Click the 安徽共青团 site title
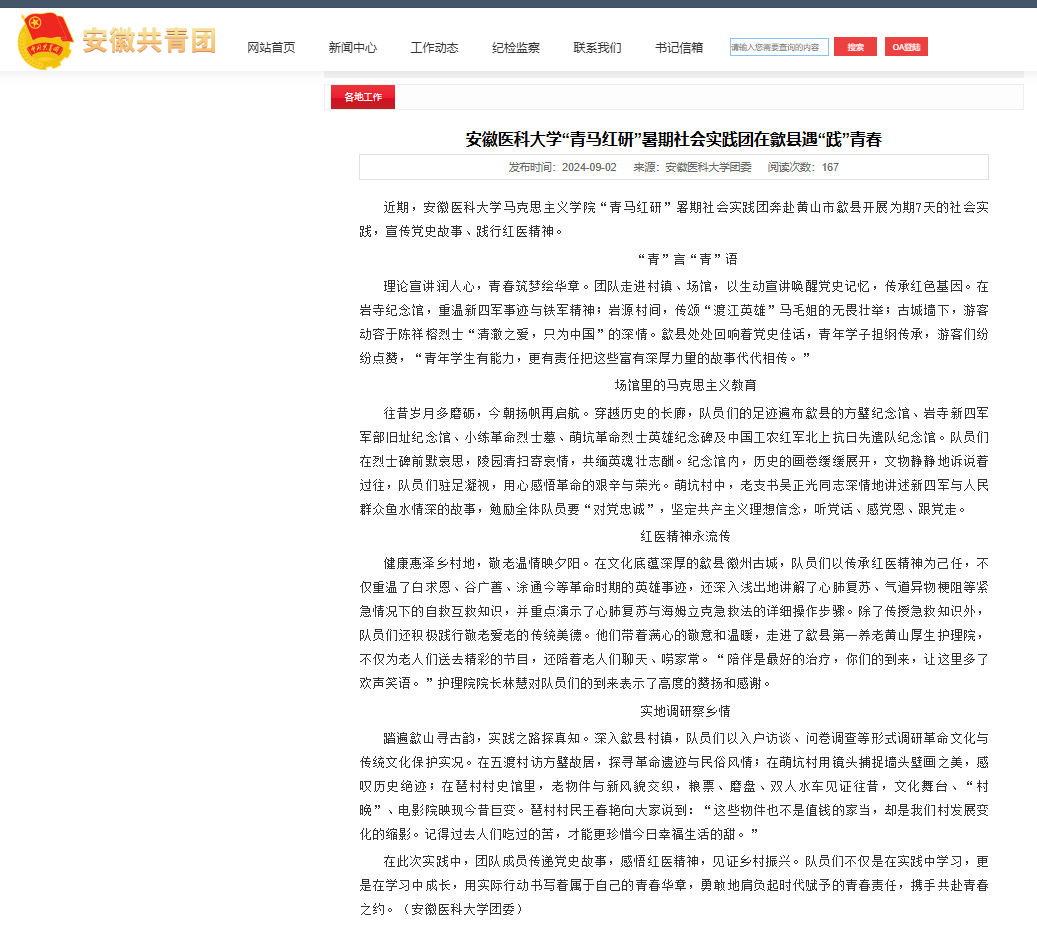Viewport: 1037px width, 932px height. [149, 41]
